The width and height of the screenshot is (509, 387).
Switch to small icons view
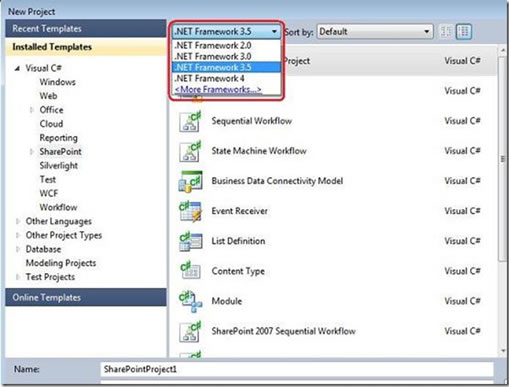446,32
